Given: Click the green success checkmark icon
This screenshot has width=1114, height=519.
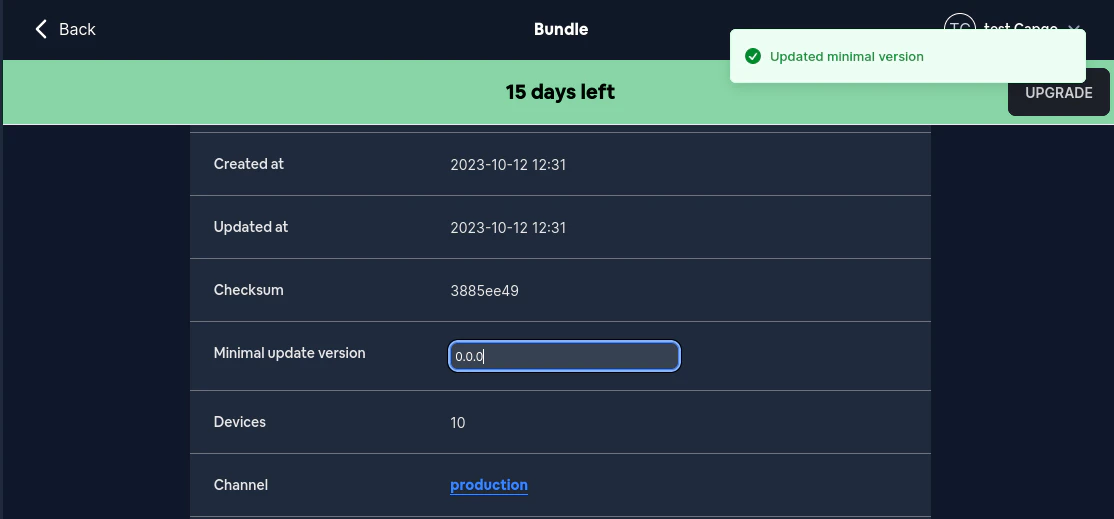Looking at the screenshot, I should click(753, 56).
